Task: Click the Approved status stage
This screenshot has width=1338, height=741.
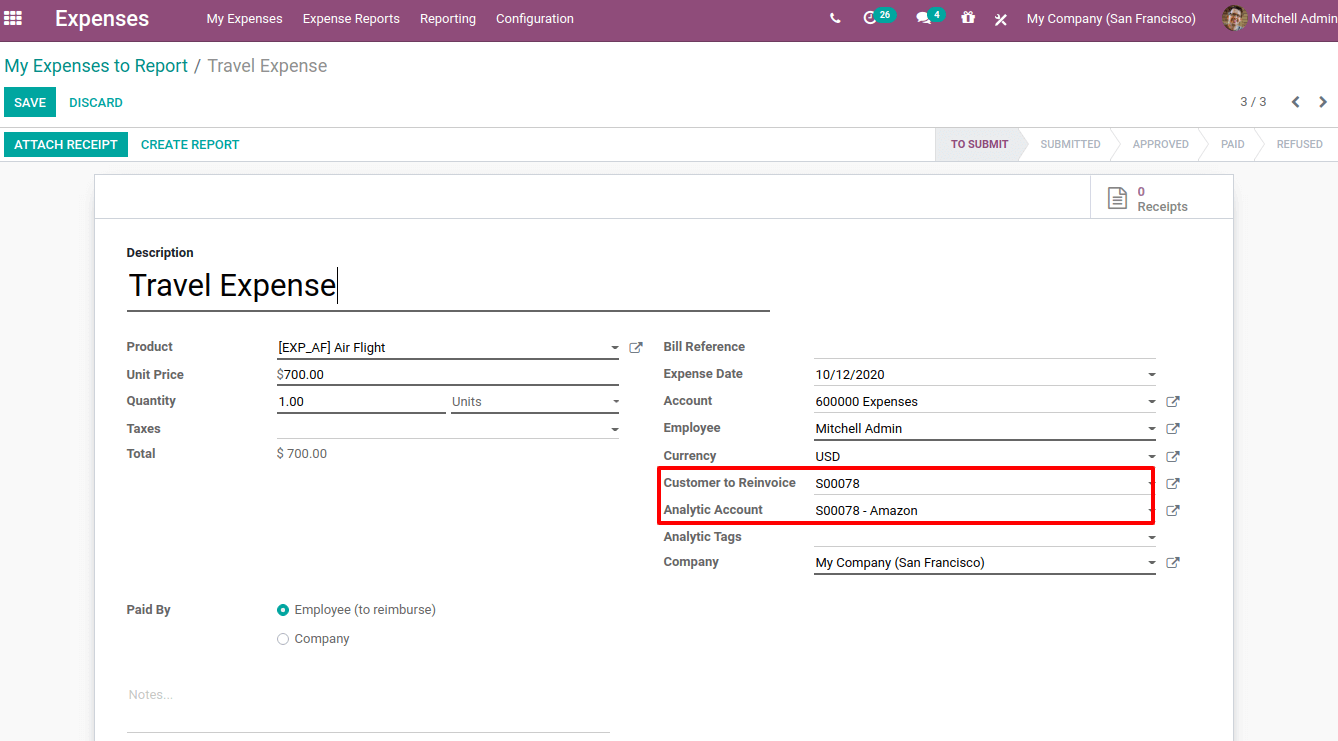Action: click(1160, 144)
